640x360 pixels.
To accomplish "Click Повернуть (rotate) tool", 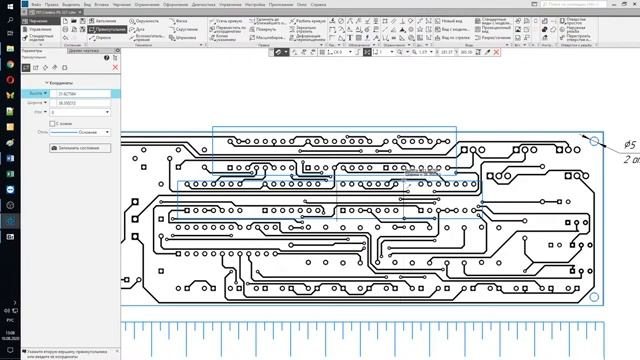I will click(x=263, y=29).
